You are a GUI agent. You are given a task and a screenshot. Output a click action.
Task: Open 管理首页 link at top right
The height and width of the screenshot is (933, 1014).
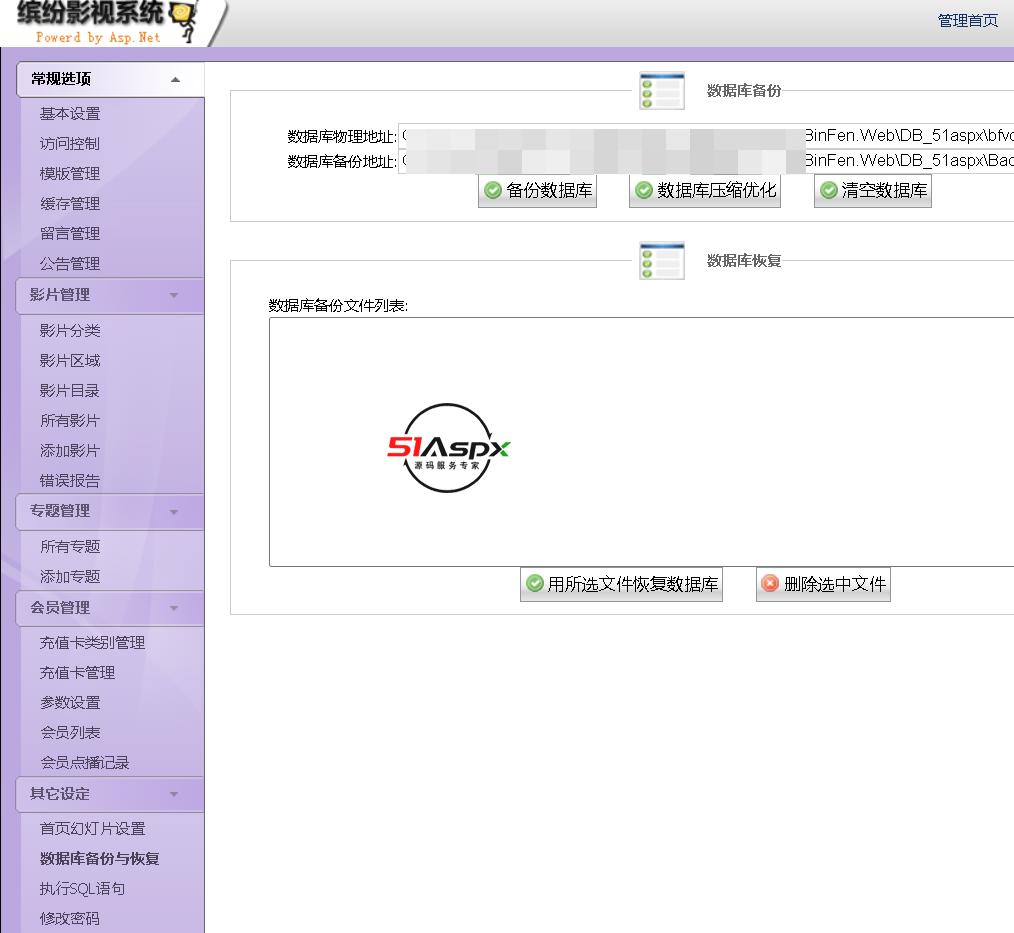coord(967,21)
